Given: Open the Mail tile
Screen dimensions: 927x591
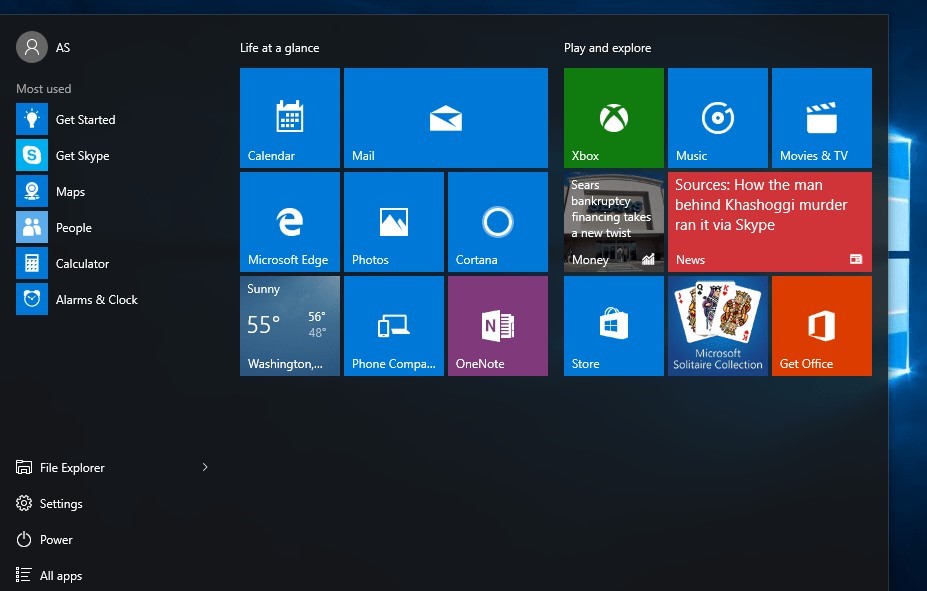Looking at the screenshot, I should coord(446,118).
